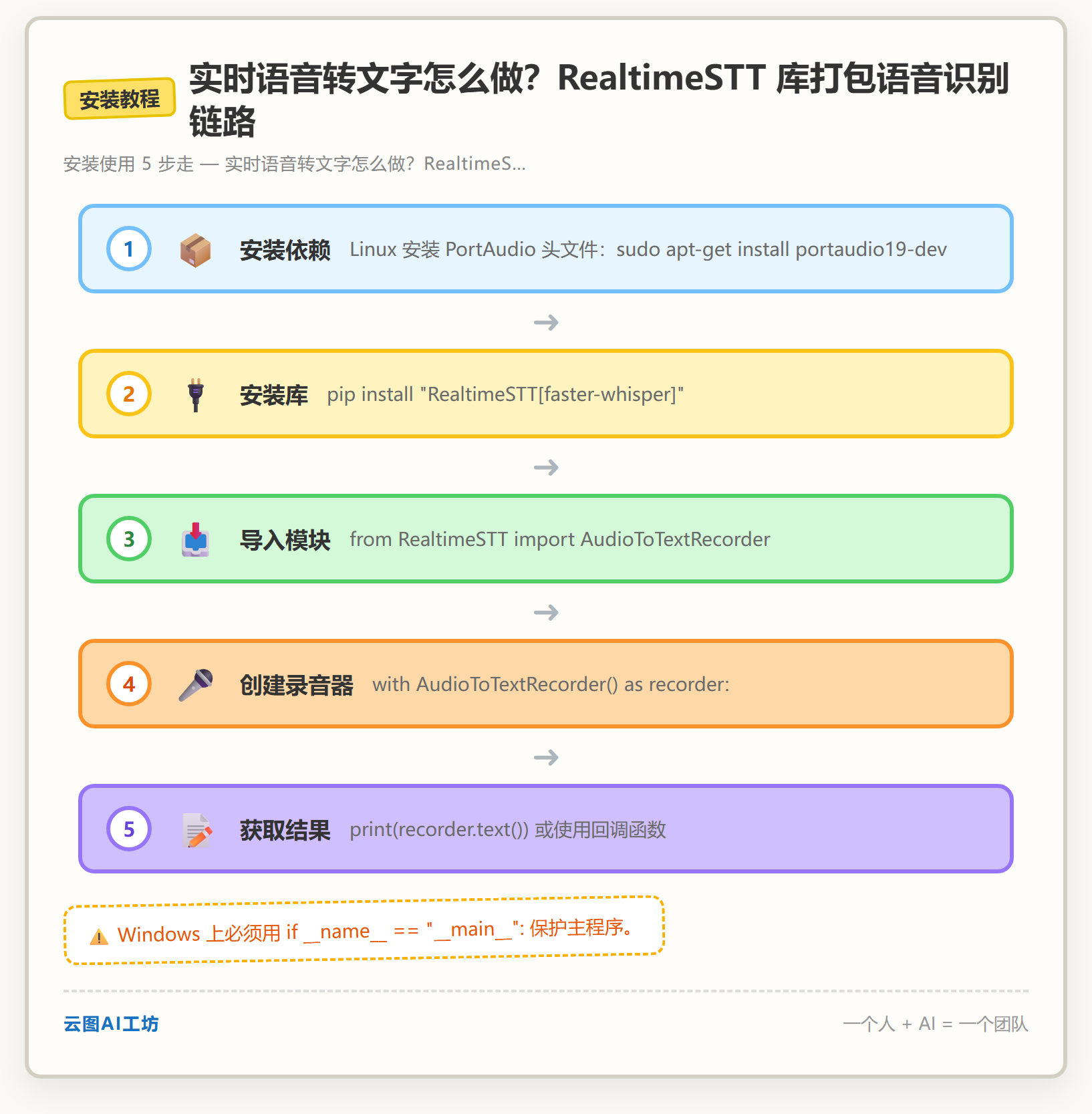The width and height of the screenshot is (1092, 1114).
Task: Select the 获取结果 step heading
Action: click(285, 830)
